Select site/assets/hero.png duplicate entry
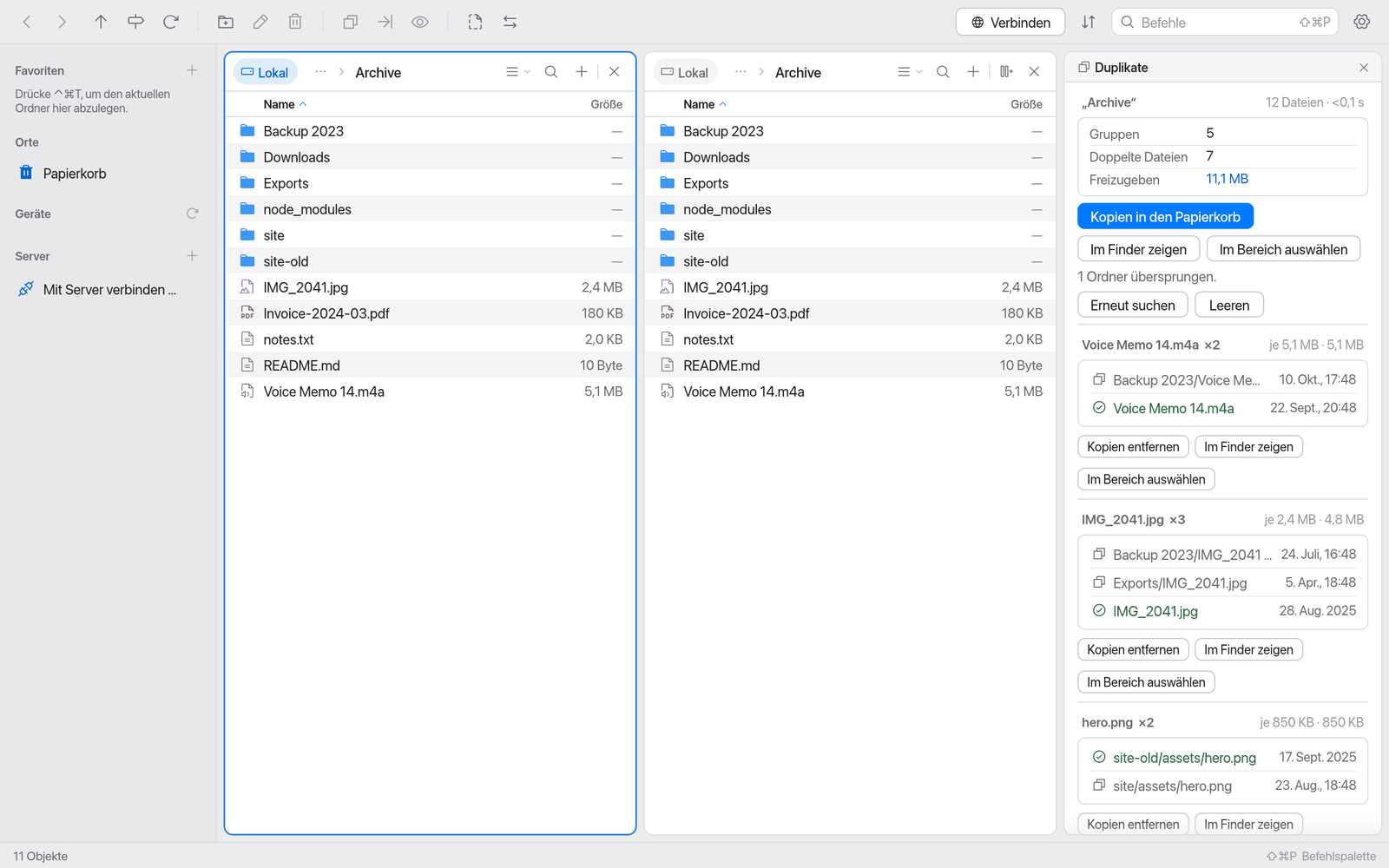Image resolution: width=1389 pixels, height=868 pixels. [1223, 786]
